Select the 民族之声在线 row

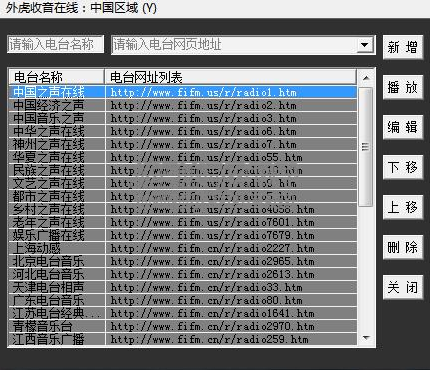[x=183, y=170]
